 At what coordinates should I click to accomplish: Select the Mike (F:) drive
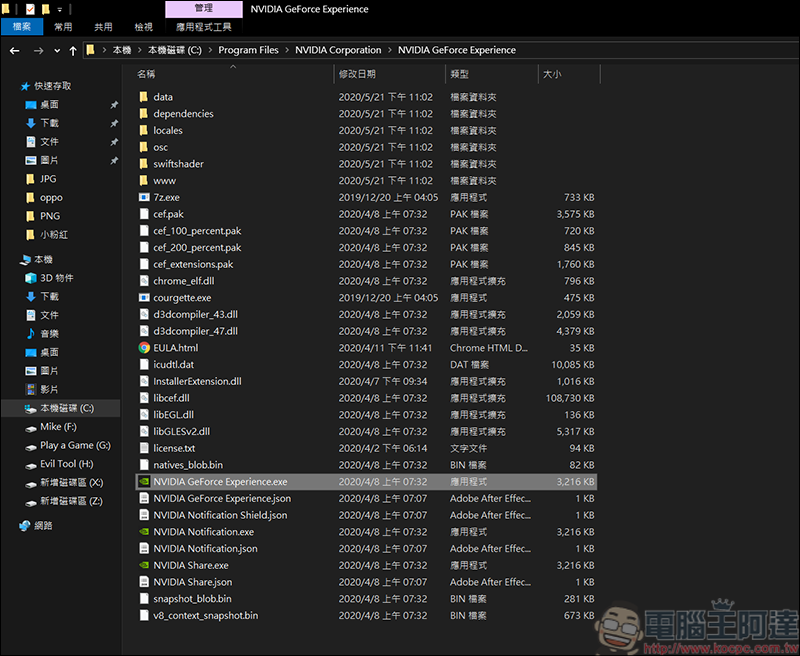58,426
